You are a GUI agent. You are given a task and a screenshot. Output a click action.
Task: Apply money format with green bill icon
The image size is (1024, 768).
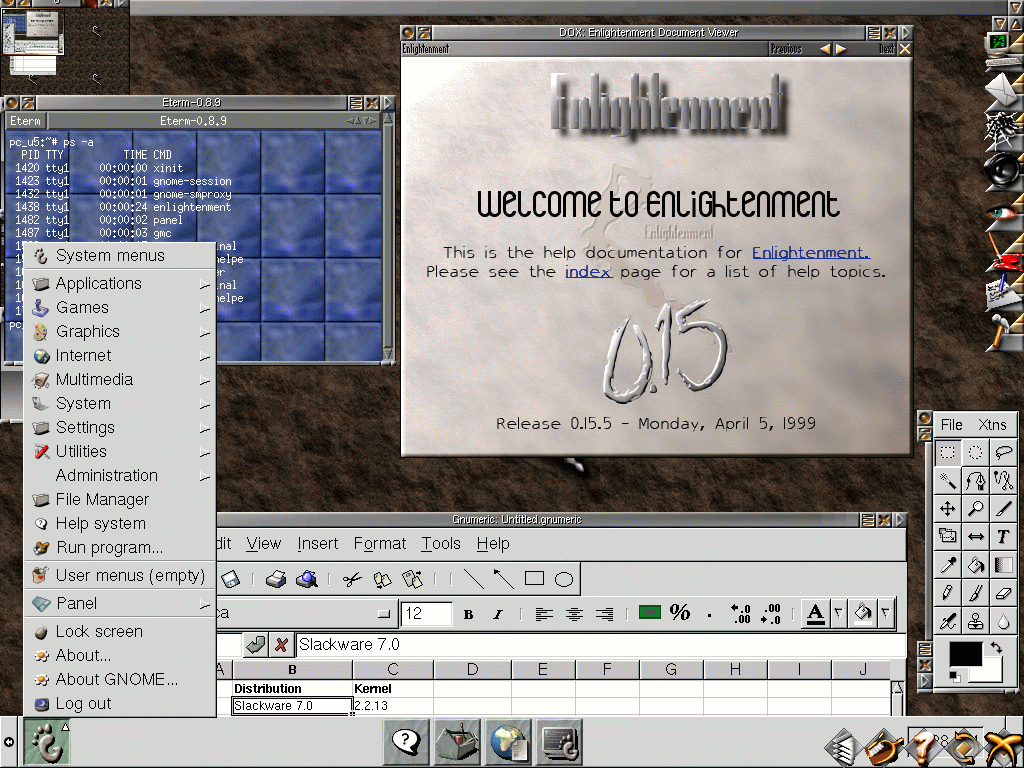click(x=650, y=613)
